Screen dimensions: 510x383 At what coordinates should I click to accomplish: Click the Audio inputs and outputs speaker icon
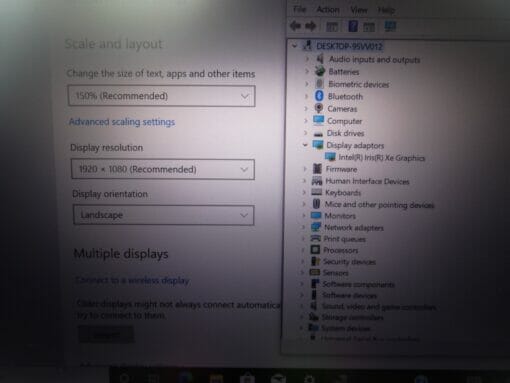[x=320, y=59]
